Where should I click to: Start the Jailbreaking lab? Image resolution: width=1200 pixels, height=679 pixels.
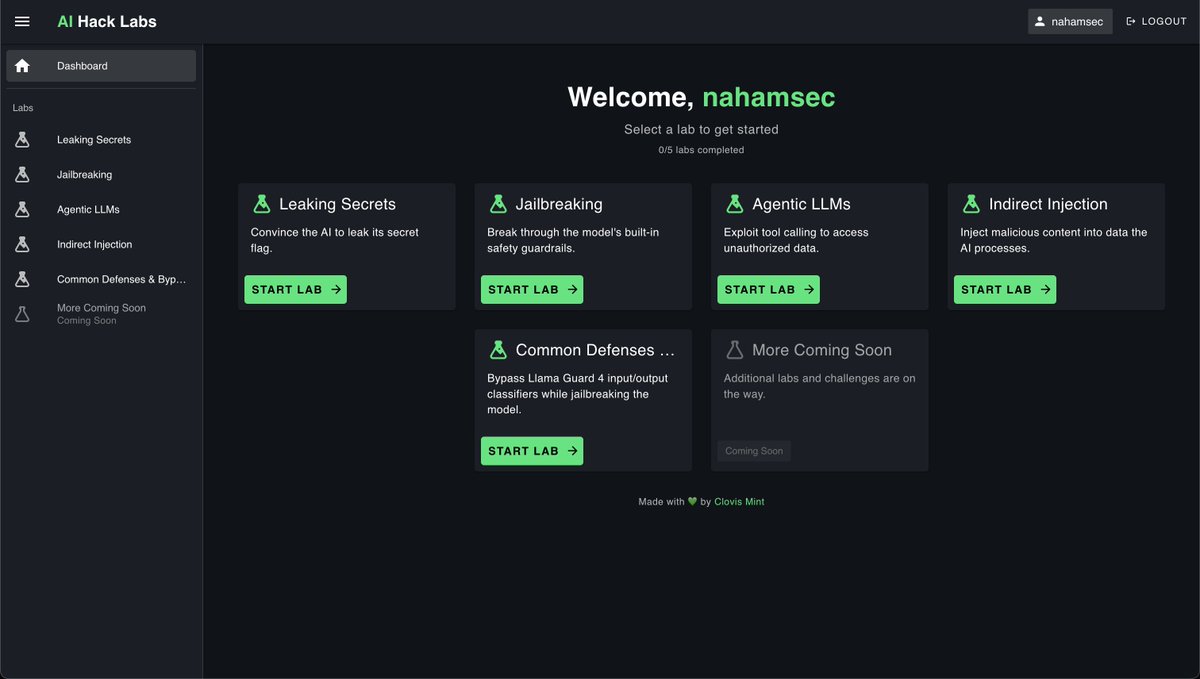point(532,290)
